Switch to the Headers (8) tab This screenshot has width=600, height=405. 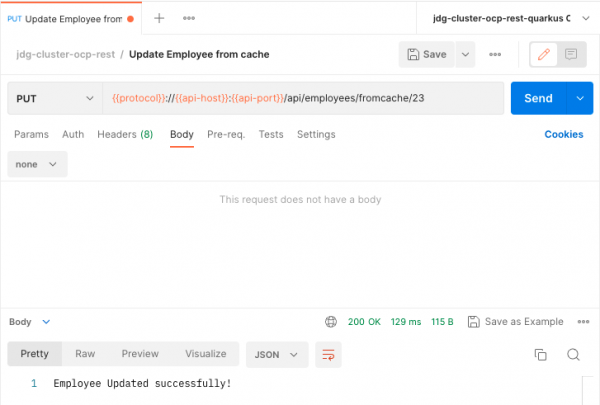tap(125, 134)
